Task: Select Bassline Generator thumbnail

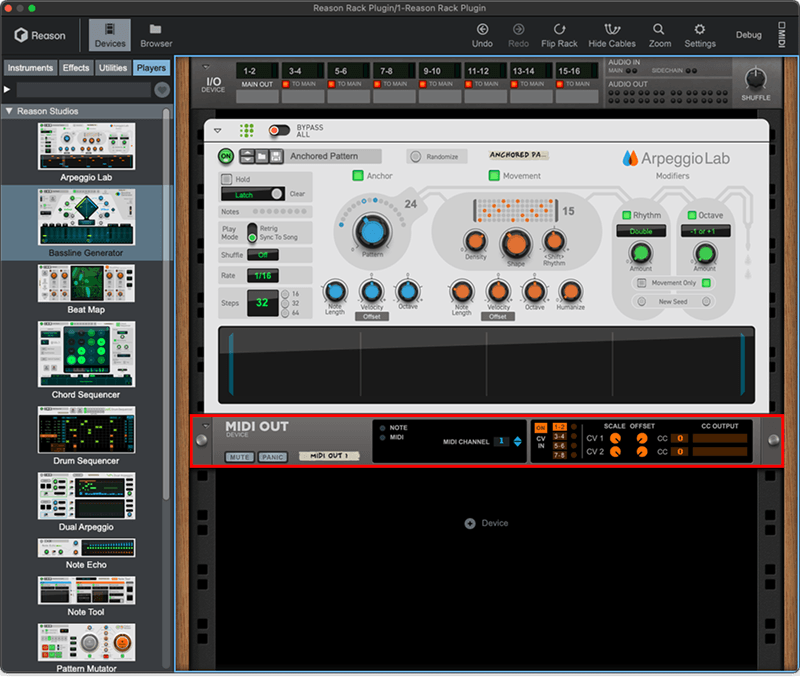Action: (x=86, y=217)
